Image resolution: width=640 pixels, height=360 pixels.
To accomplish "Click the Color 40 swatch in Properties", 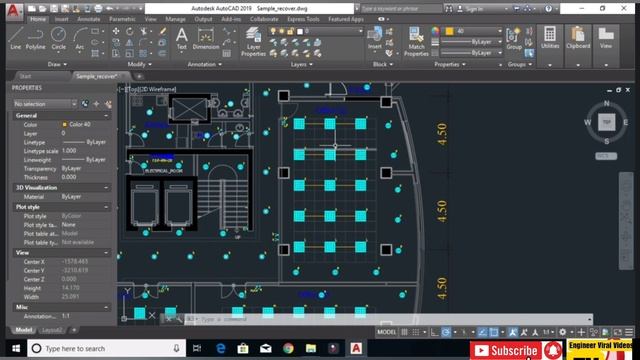I will click(64, 124).
